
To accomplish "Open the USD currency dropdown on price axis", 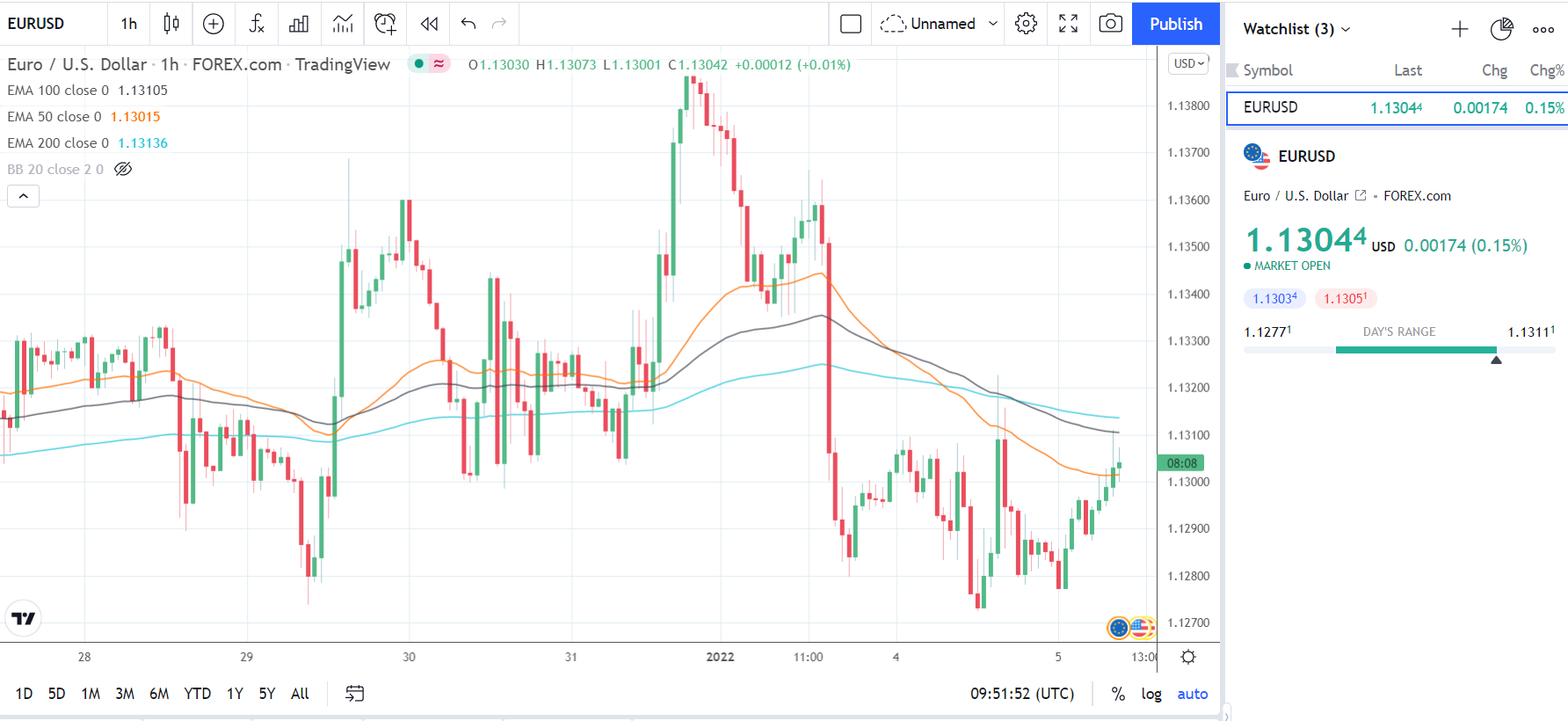I will coord(1189,63).
